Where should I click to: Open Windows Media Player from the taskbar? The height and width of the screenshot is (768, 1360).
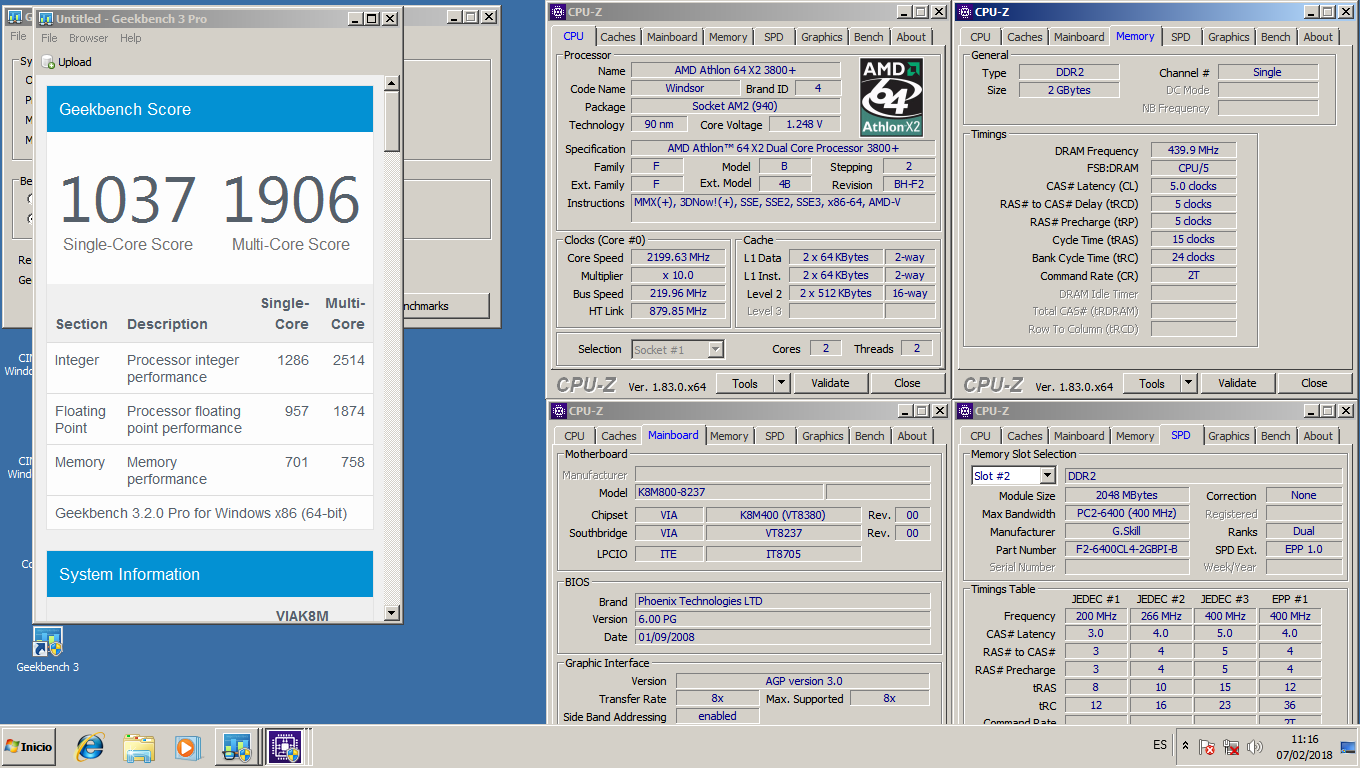[186, 746]
